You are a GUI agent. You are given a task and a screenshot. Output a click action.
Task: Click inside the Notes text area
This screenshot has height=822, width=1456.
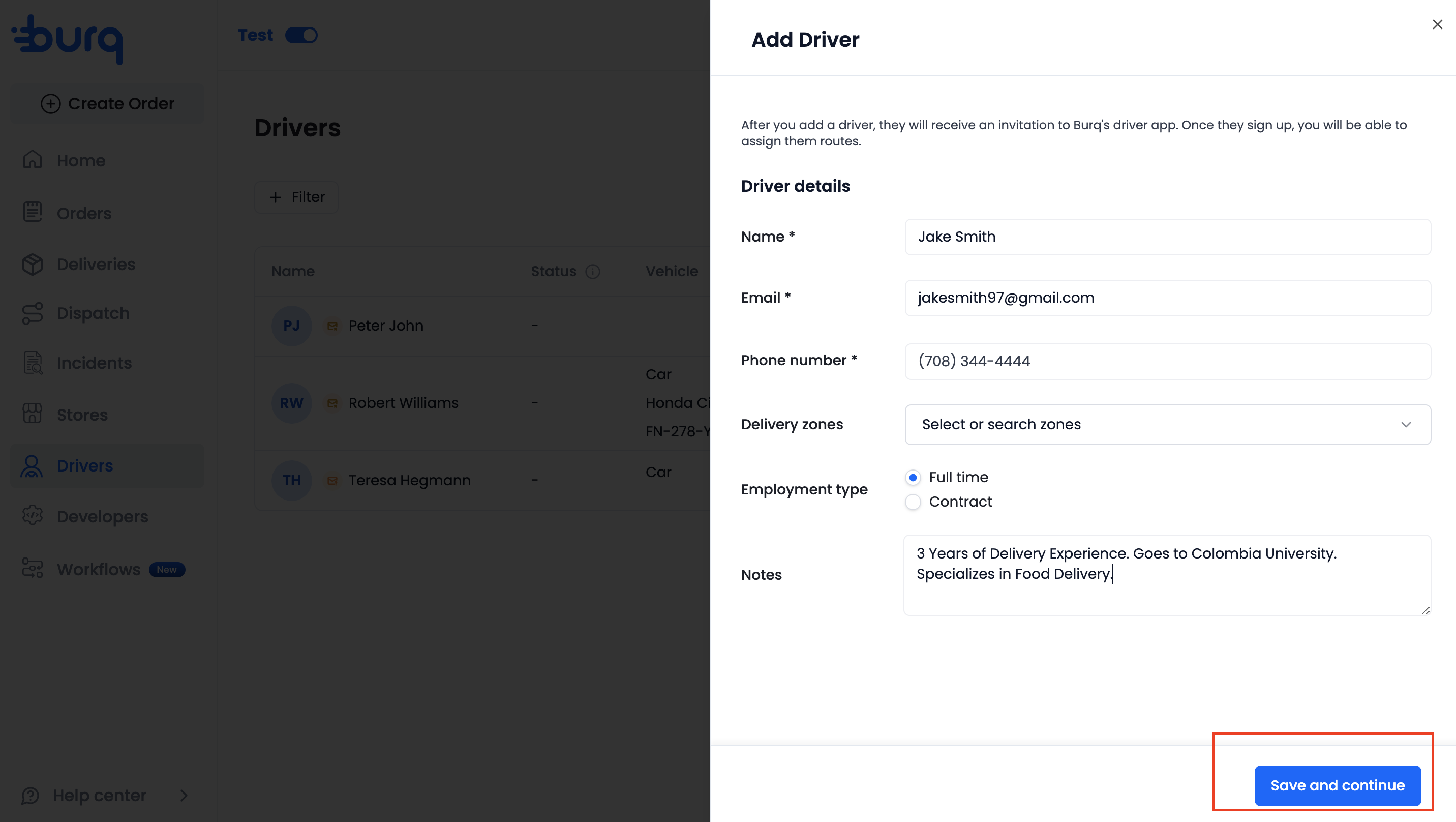coord(1167,575)
